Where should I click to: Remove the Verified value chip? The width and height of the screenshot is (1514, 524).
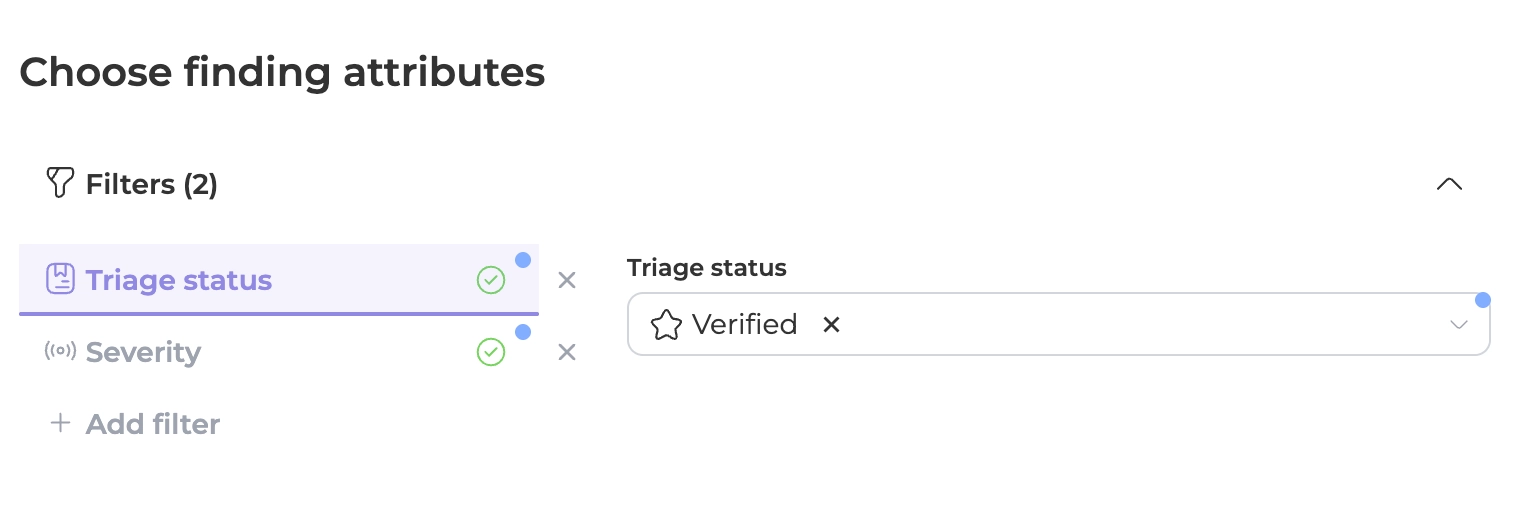pos(831,325)
